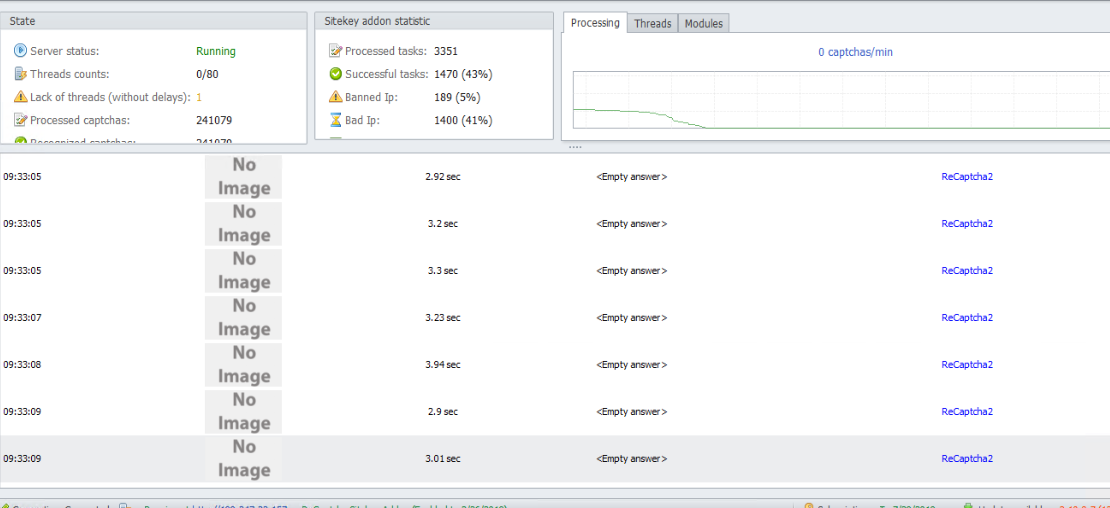Click Empty answer in the 3.01 sec row
This screenshot has width=1110, height=508.
[632, 458]
